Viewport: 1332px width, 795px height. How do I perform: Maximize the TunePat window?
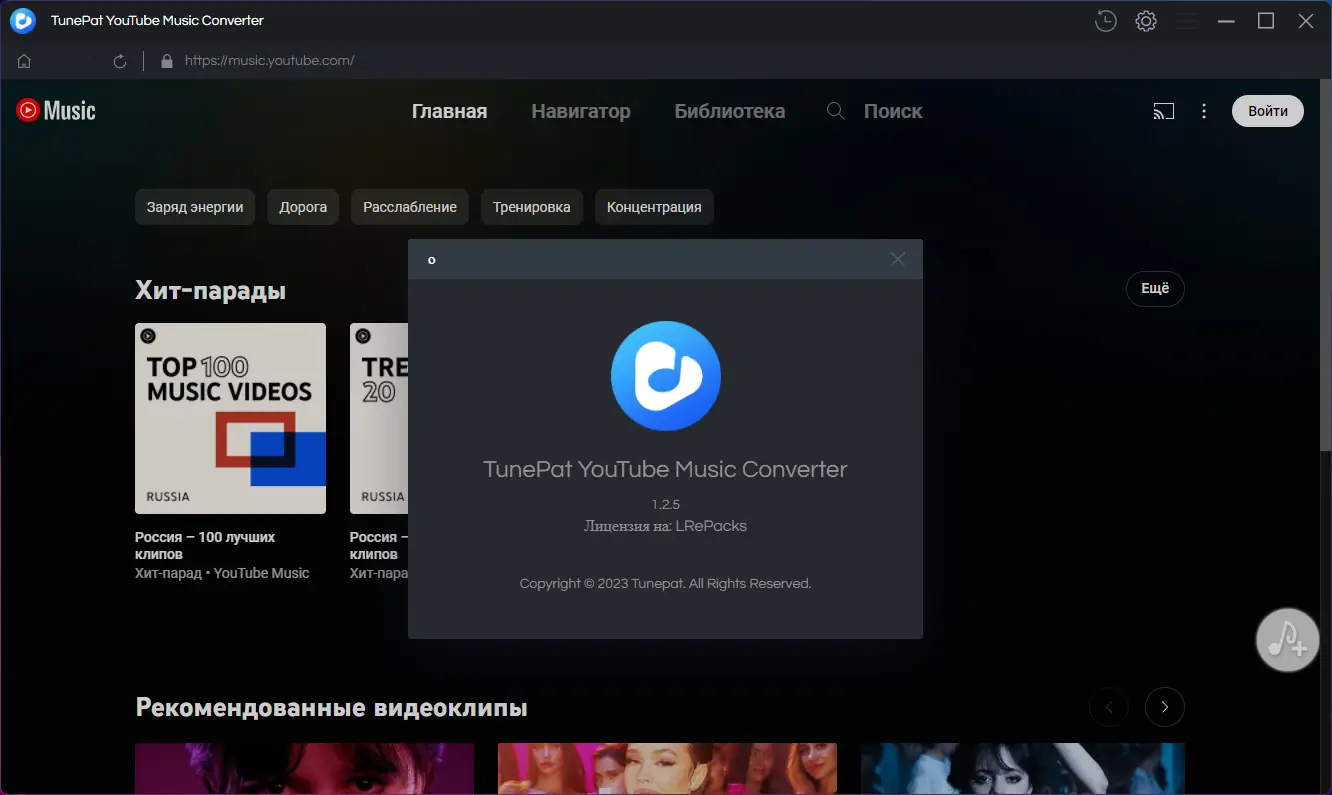click(x=1266, y=21)
